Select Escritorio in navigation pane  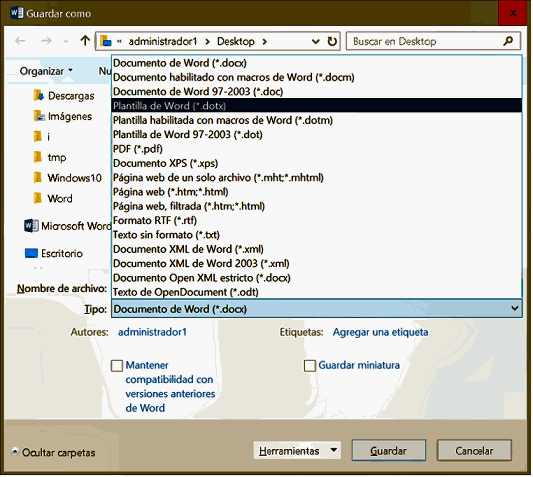click(53, 253)
